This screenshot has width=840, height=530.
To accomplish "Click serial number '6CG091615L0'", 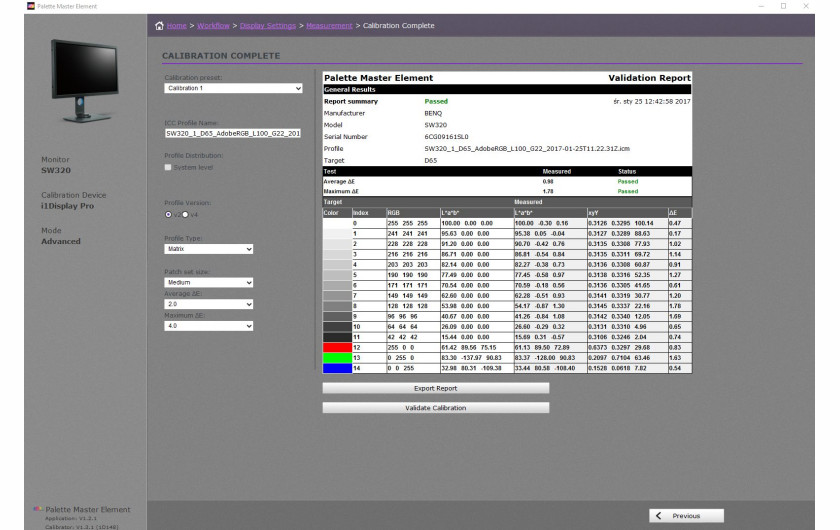I will point(446,137).
